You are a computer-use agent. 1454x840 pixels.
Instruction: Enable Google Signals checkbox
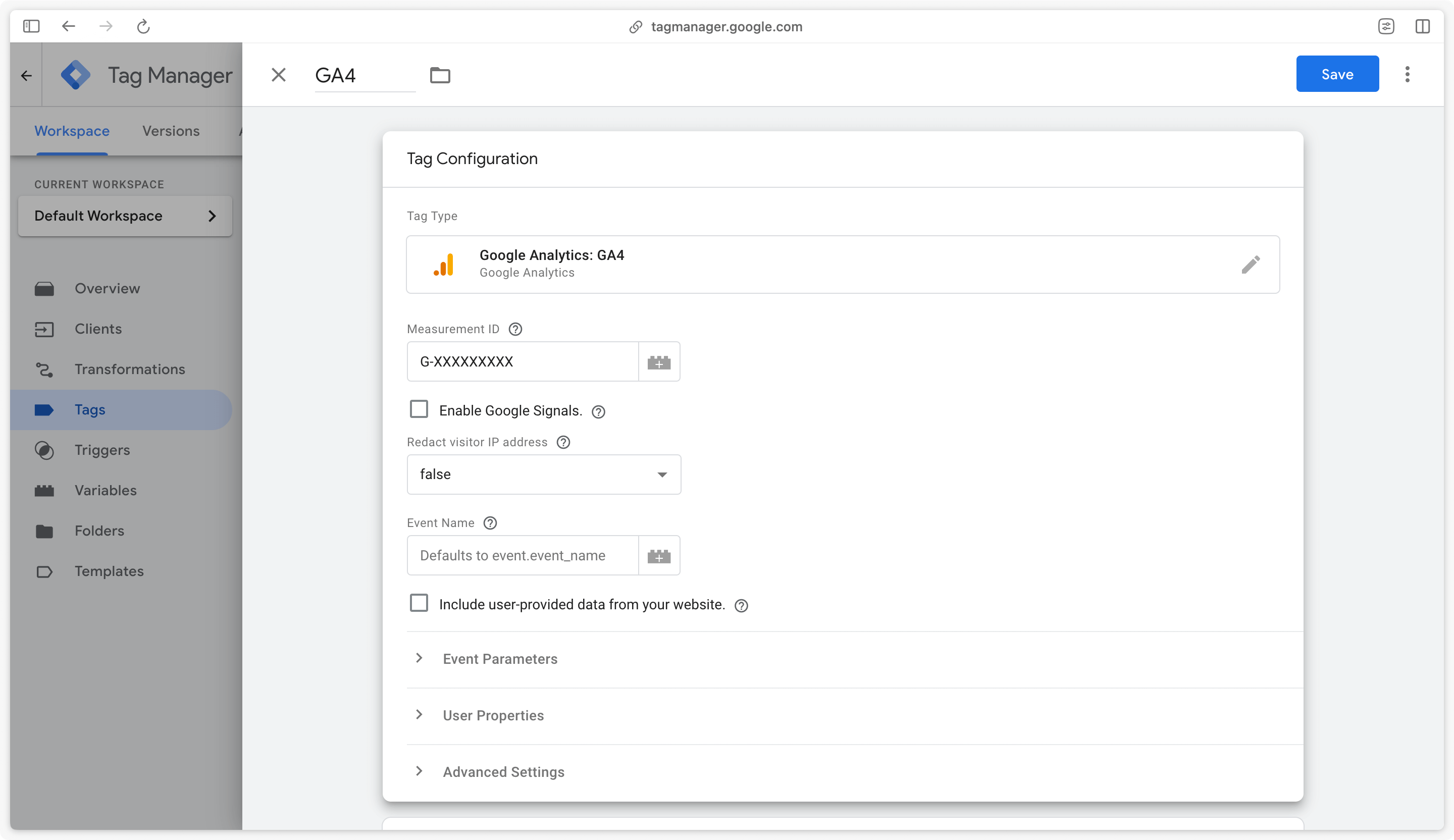tap(419, 409)
